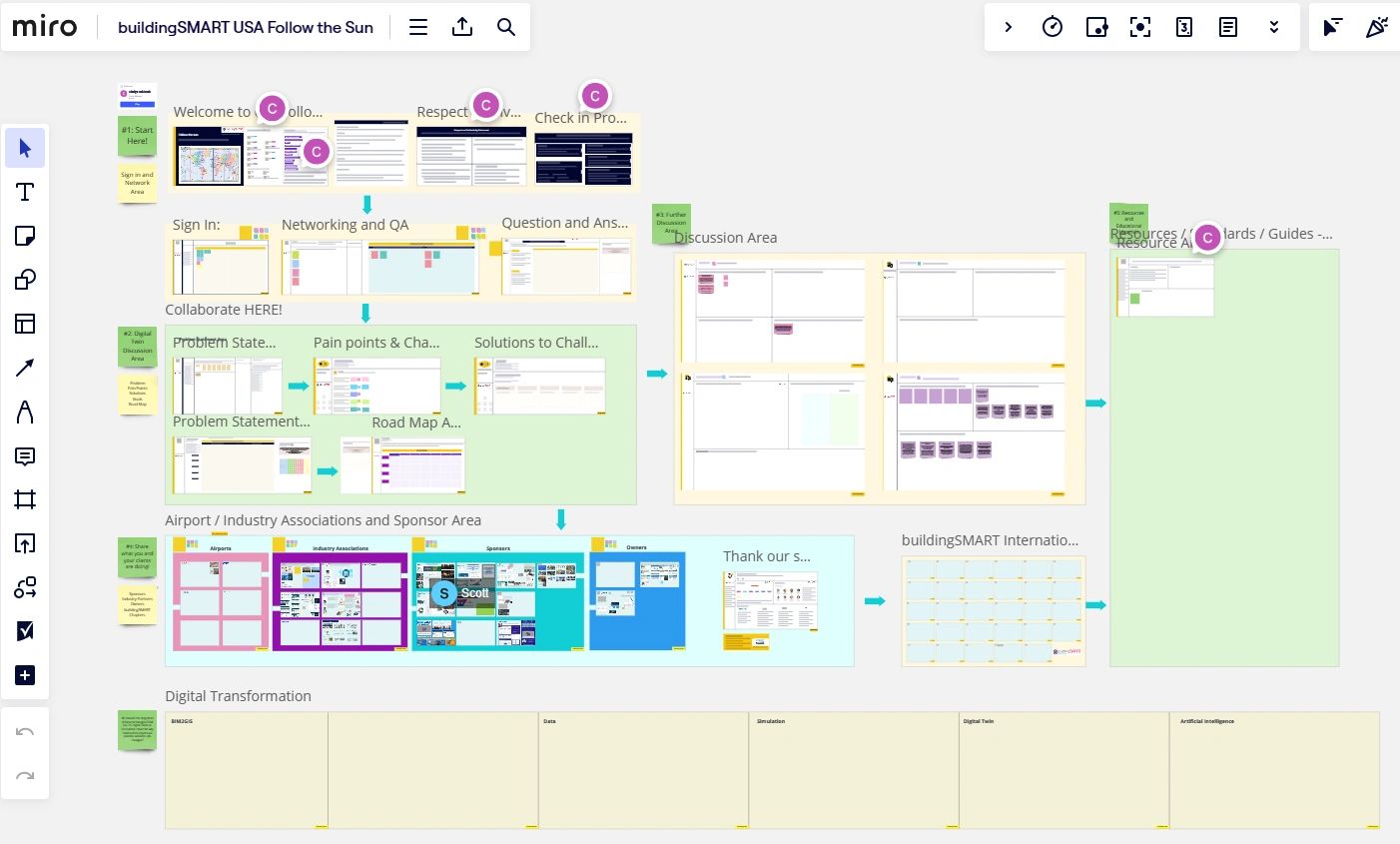Toggle hide collaborators' cursors
Image resolution: width=1400 pixels, height=844 pixels.
pos(1333,27)
